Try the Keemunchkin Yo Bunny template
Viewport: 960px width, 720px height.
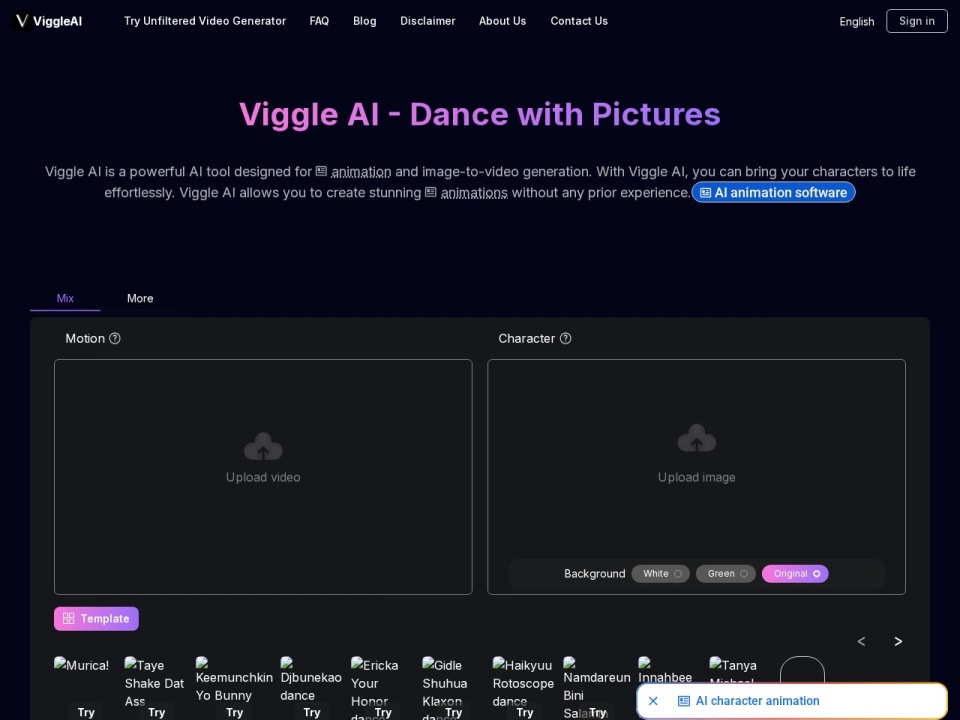tap(234, 712)
